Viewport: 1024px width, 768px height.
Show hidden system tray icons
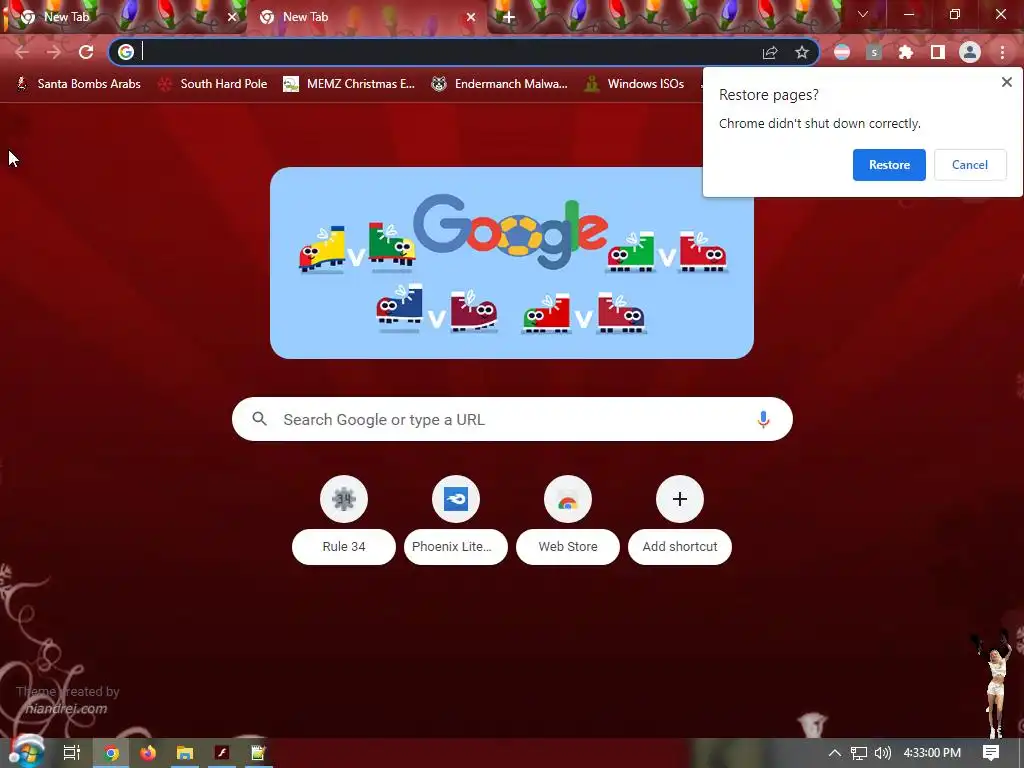coord(835,753)
